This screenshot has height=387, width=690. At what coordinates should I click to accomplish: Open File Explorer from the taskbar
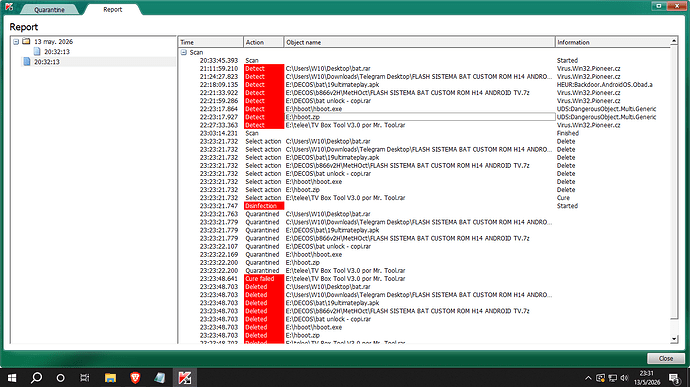coord(110,377)
